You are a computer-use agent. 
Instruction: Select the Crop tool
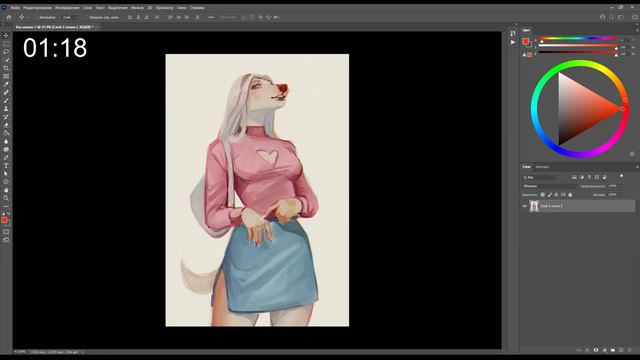click(x=6, y=68)
